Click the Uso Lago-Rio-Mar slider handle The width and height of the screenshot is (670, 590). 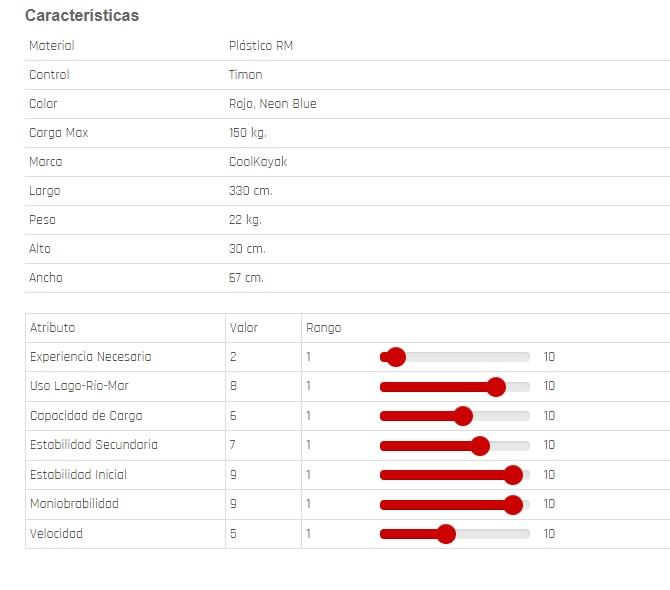[495, 386]
